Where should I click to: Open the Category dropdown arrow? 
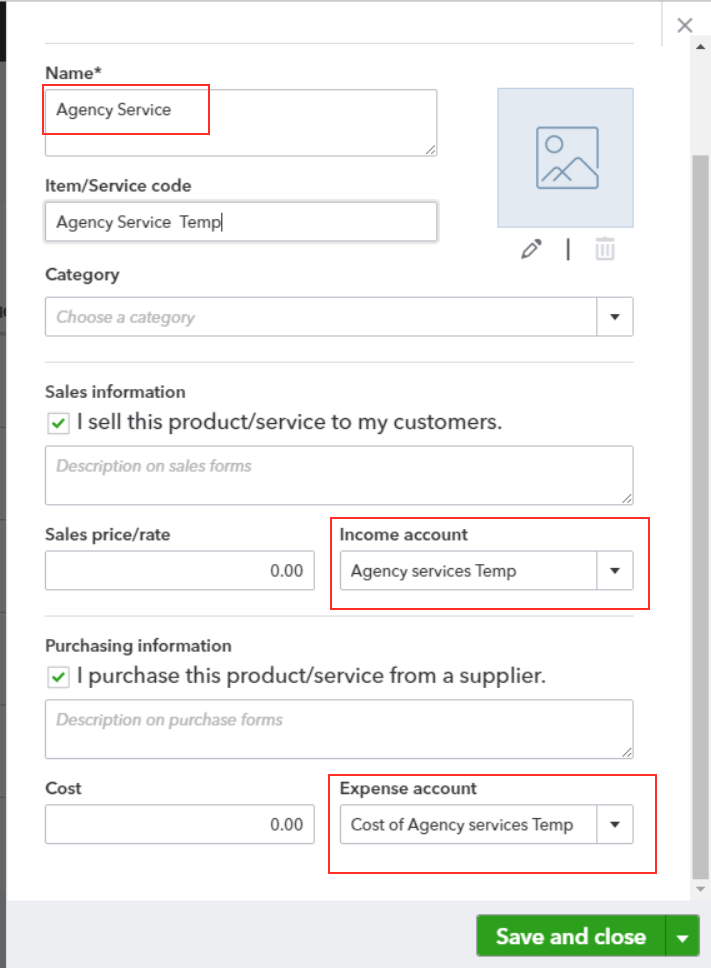pyautogui.click(x=615, y=317)
